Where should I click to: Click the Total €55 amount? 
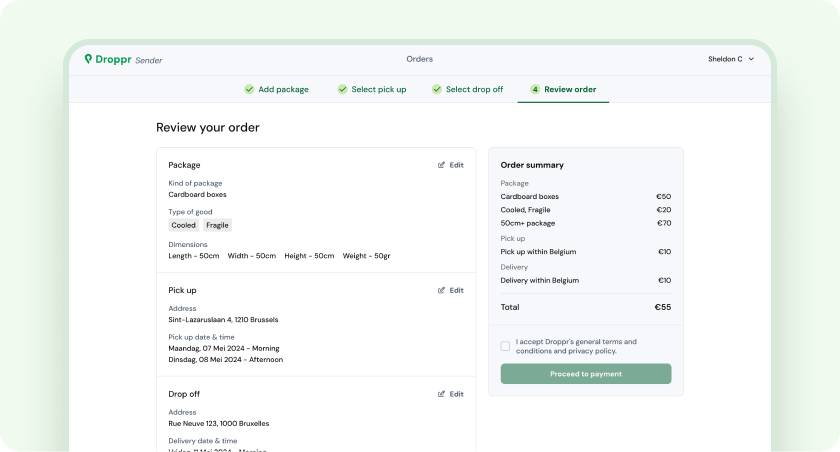click(x=663, y=307)
